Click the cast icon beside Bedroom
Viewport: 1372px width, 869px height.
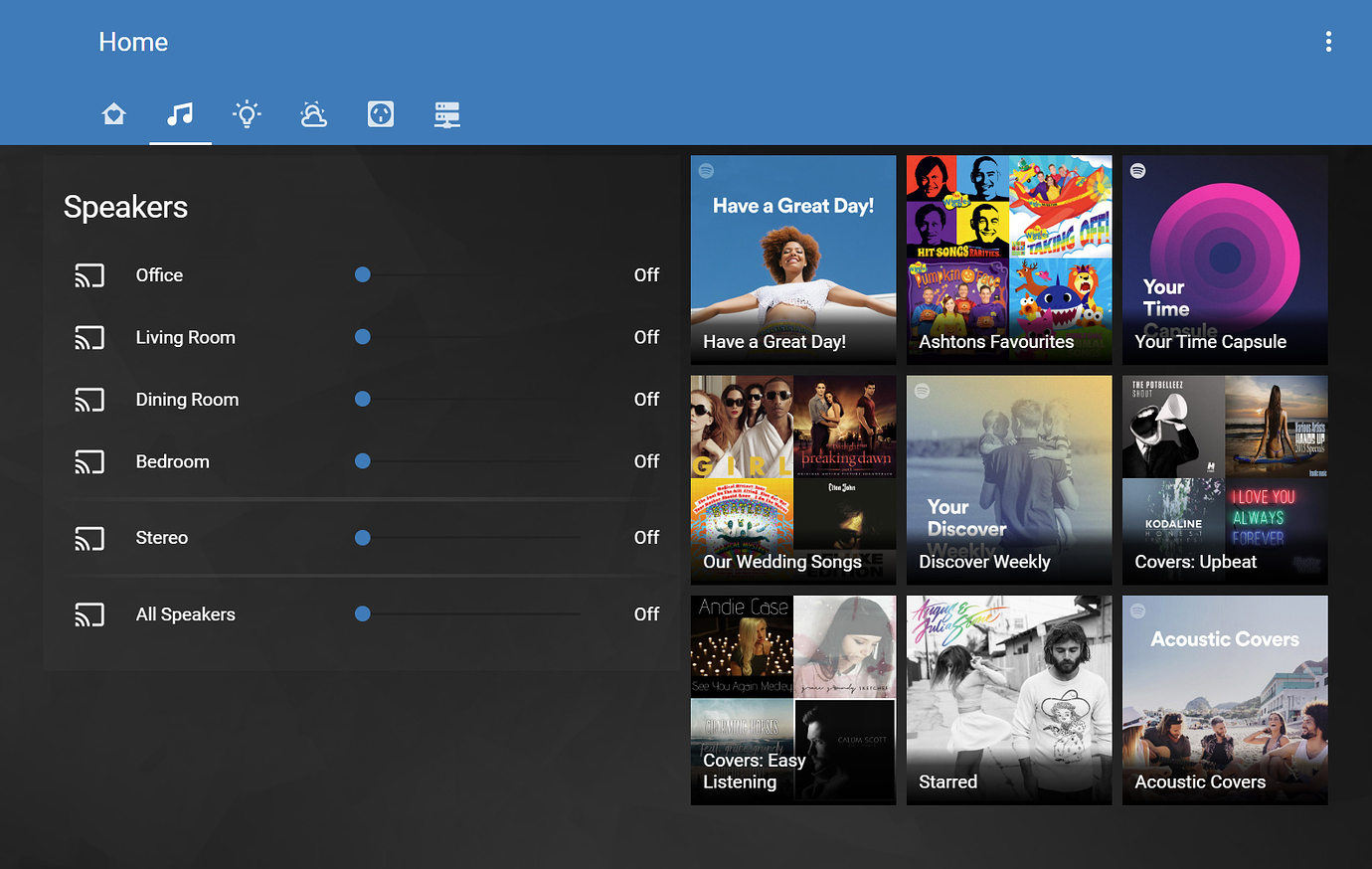pos(89,461)
